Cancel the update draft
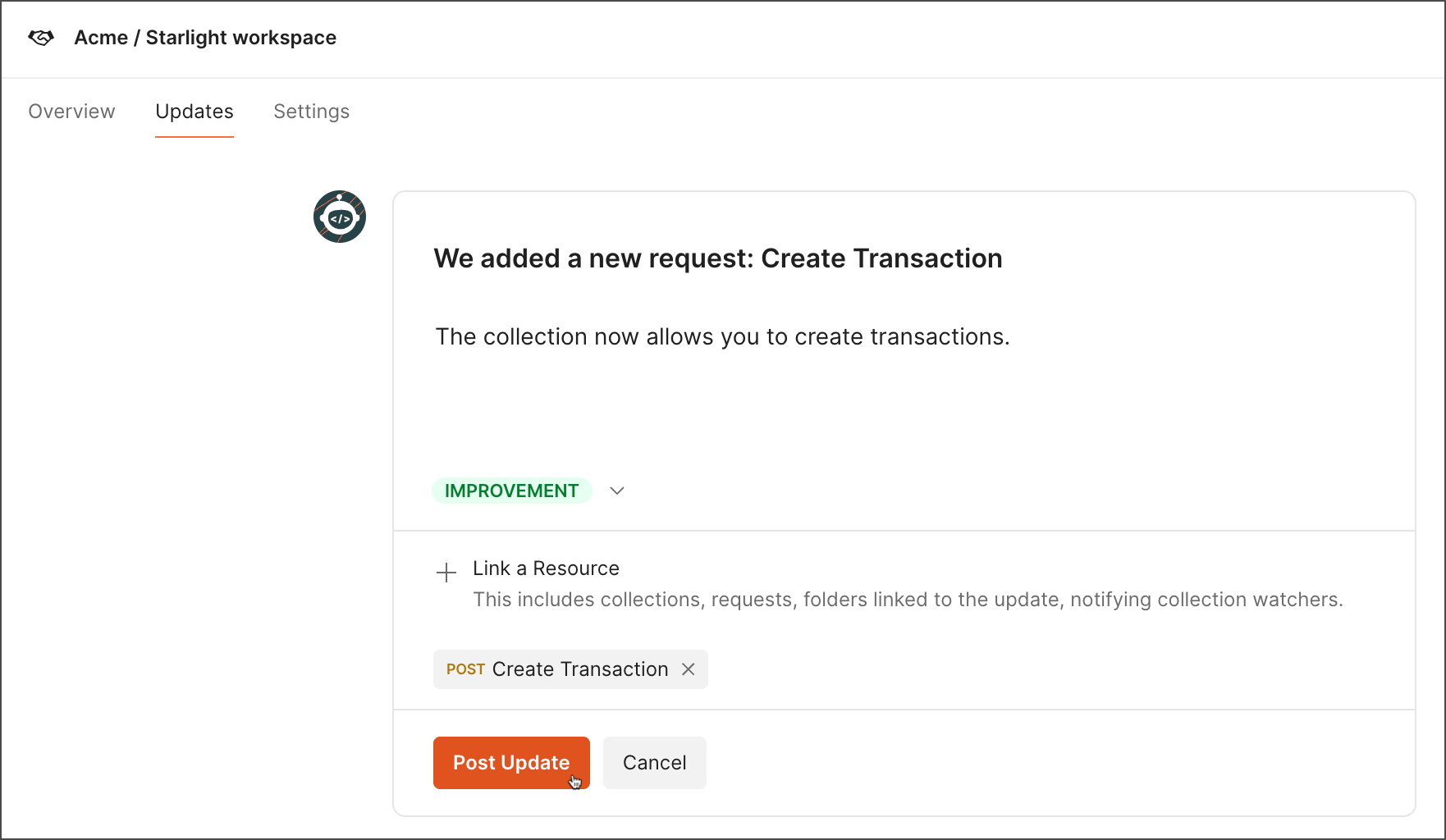 (654, 762)
